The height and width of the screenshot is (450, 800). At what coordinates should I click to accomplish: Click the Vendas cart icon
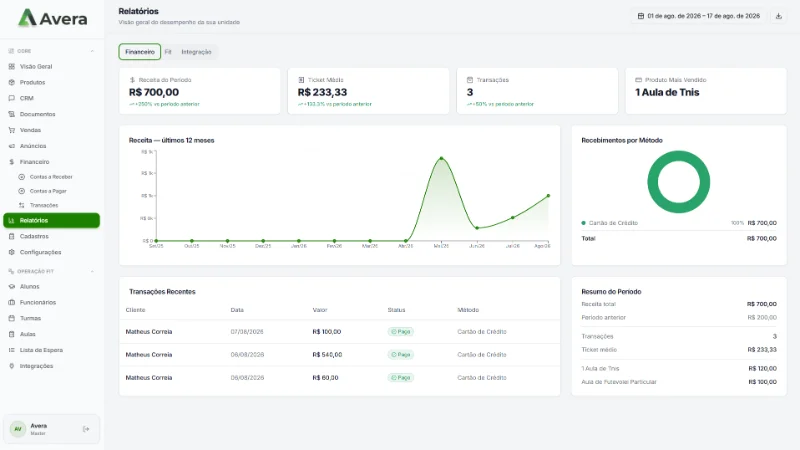12,130
